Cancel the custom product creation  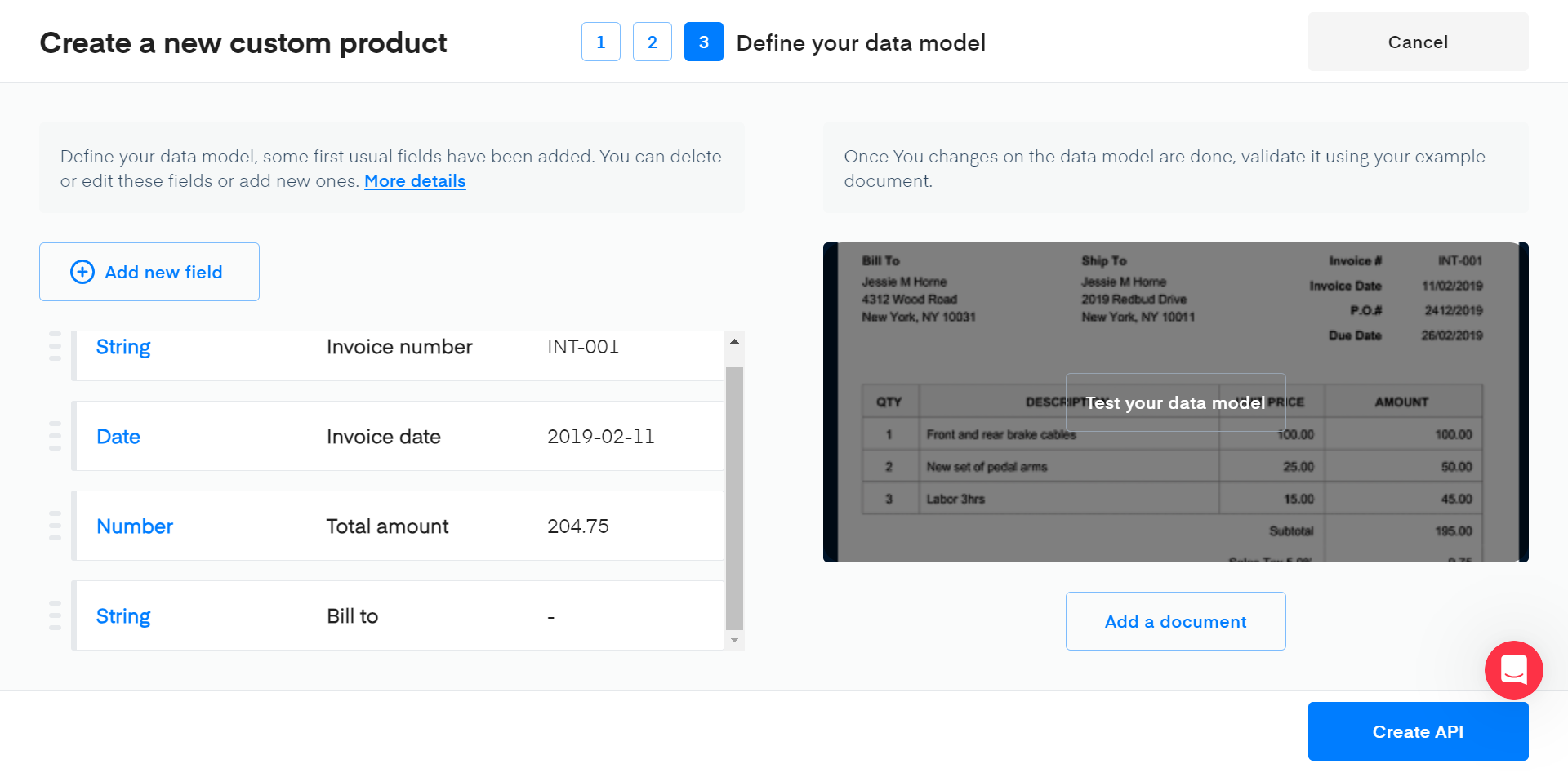click(x=1418, y=42)
